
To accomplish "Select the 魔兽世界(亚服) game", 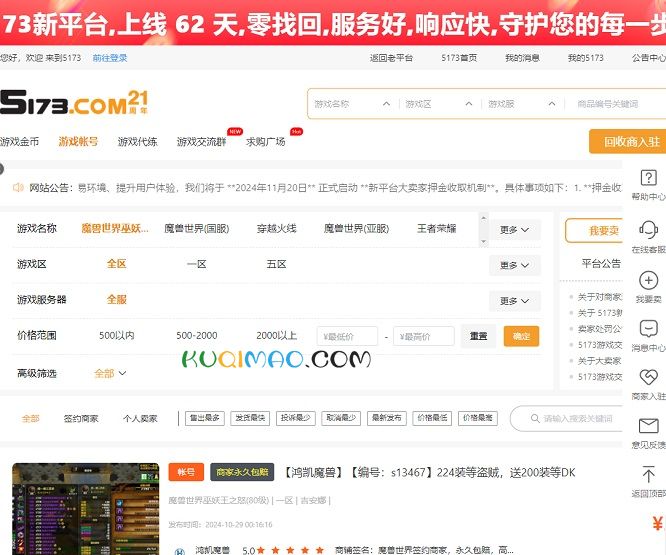I will tap(356, 229).
